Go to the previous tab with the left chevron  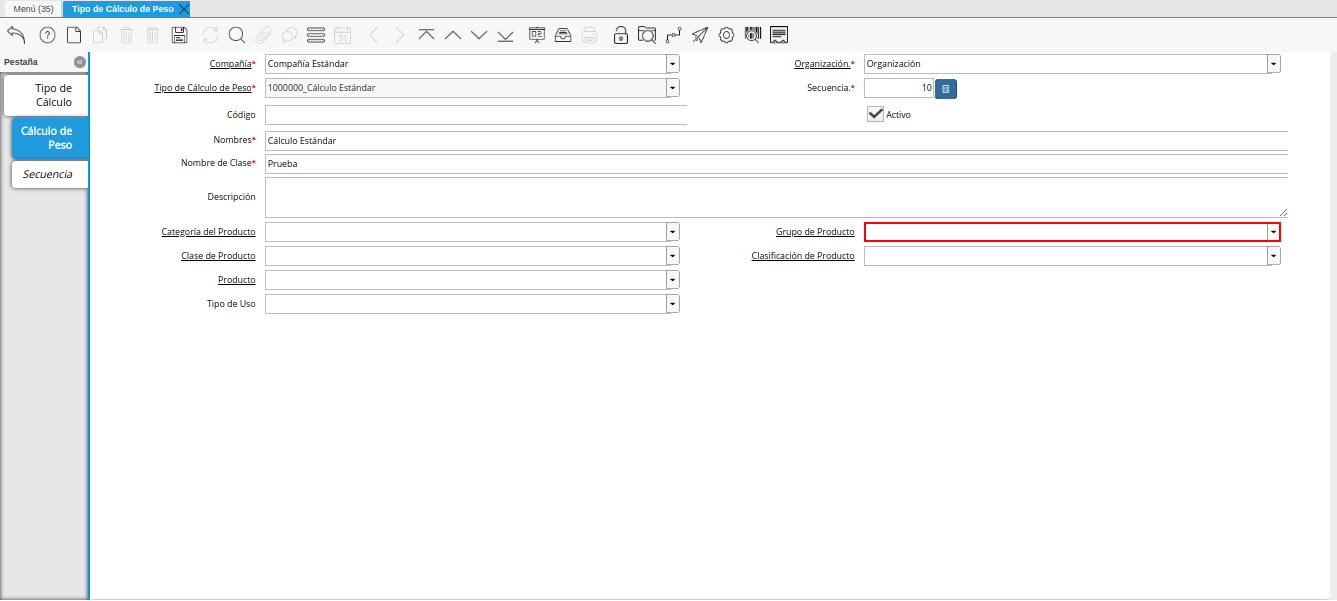click(373, 35)
